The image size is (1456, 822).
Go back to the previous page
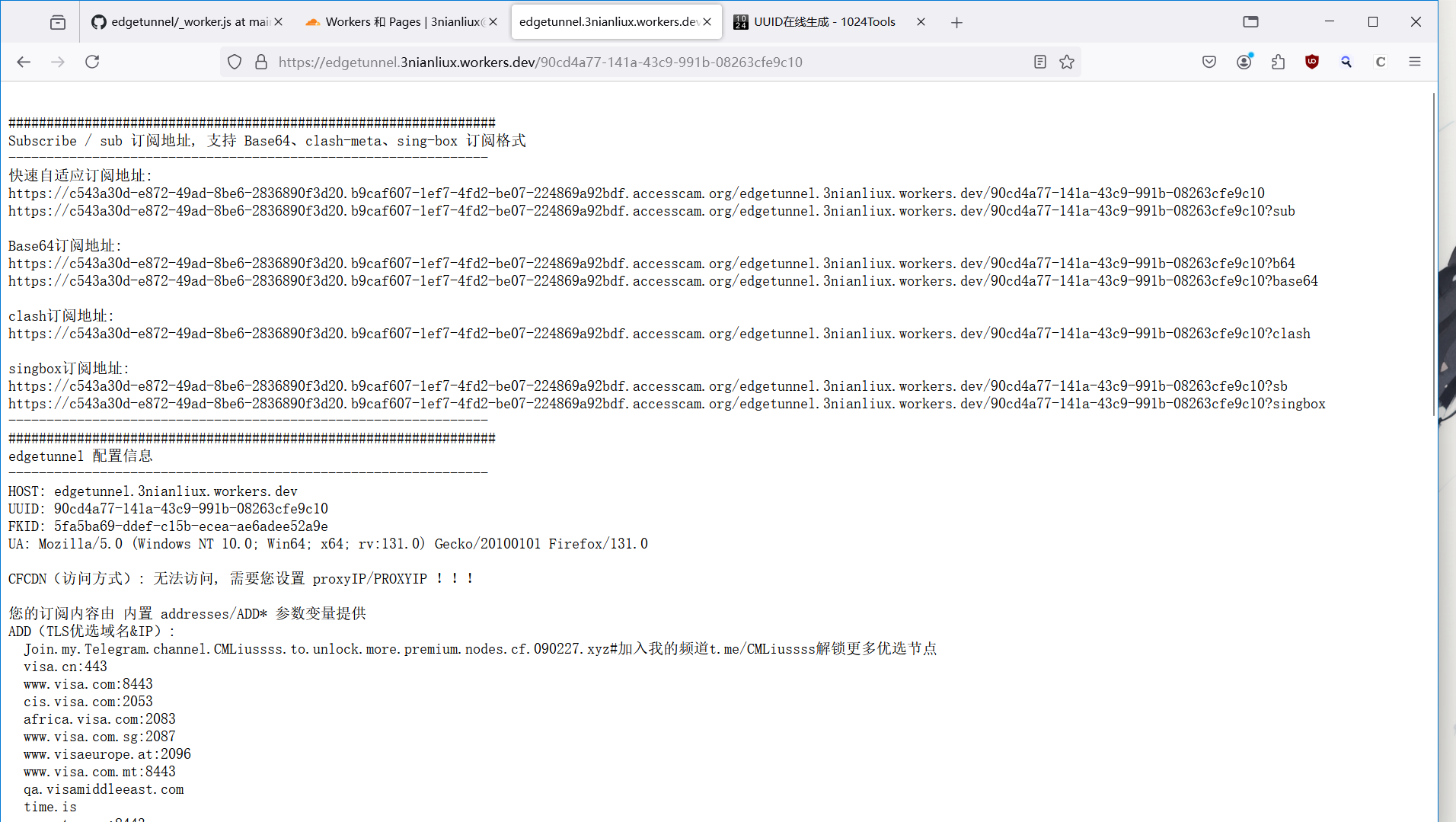click(24, 62)
